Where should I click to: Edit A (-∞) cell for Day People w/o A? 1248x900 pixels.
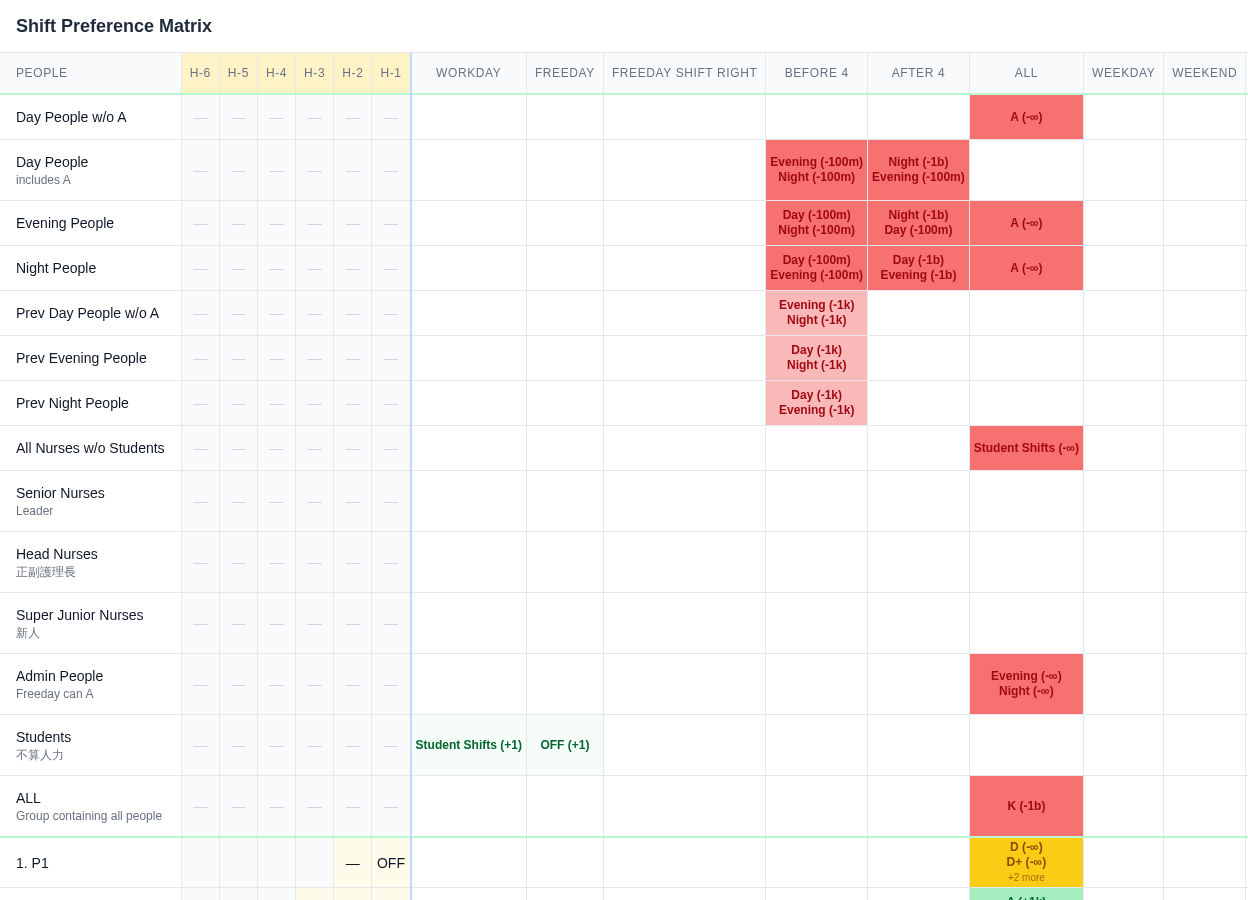tap(1026, 117)
